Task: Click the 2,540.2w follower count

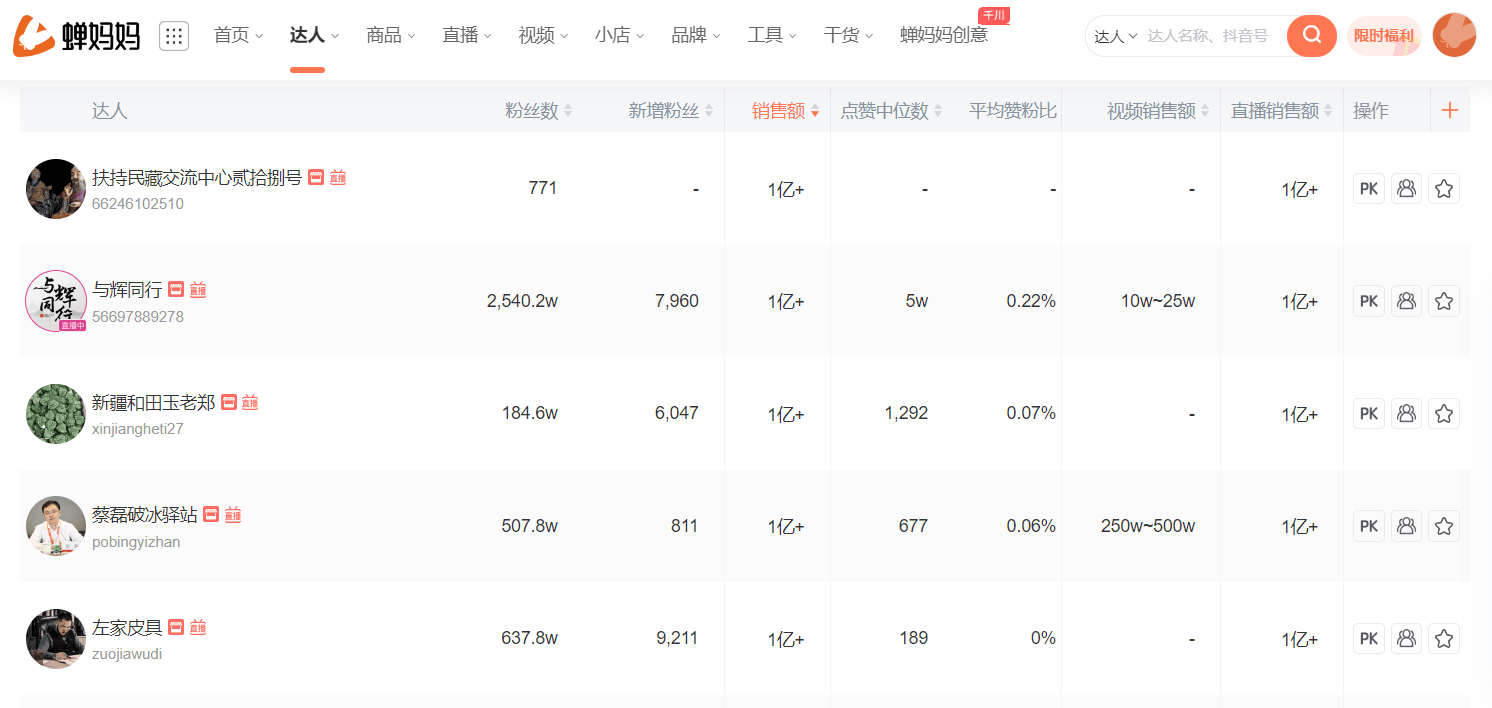Action: click(522, 301)
